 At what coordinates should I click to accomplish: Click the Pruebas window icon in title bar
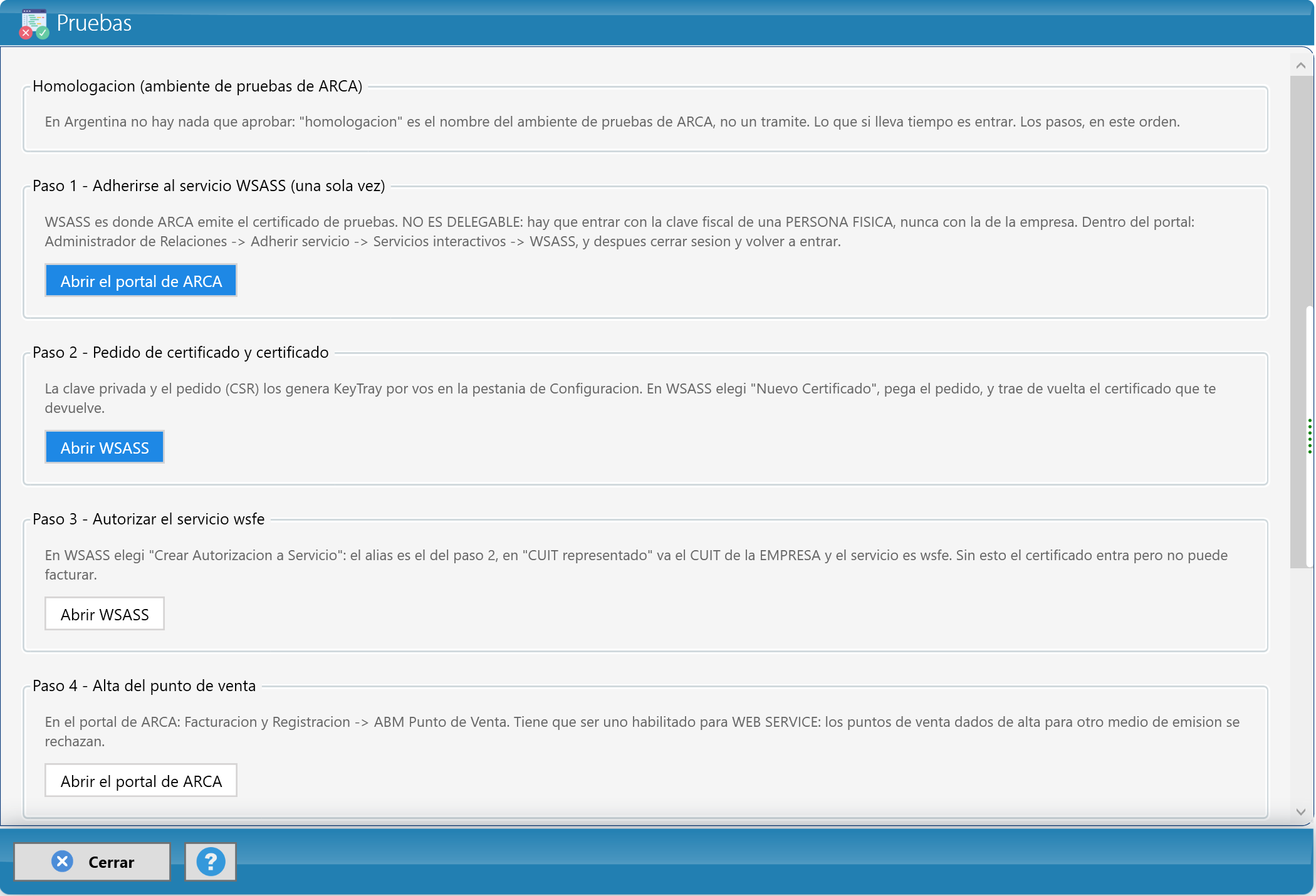pos(34,24)
